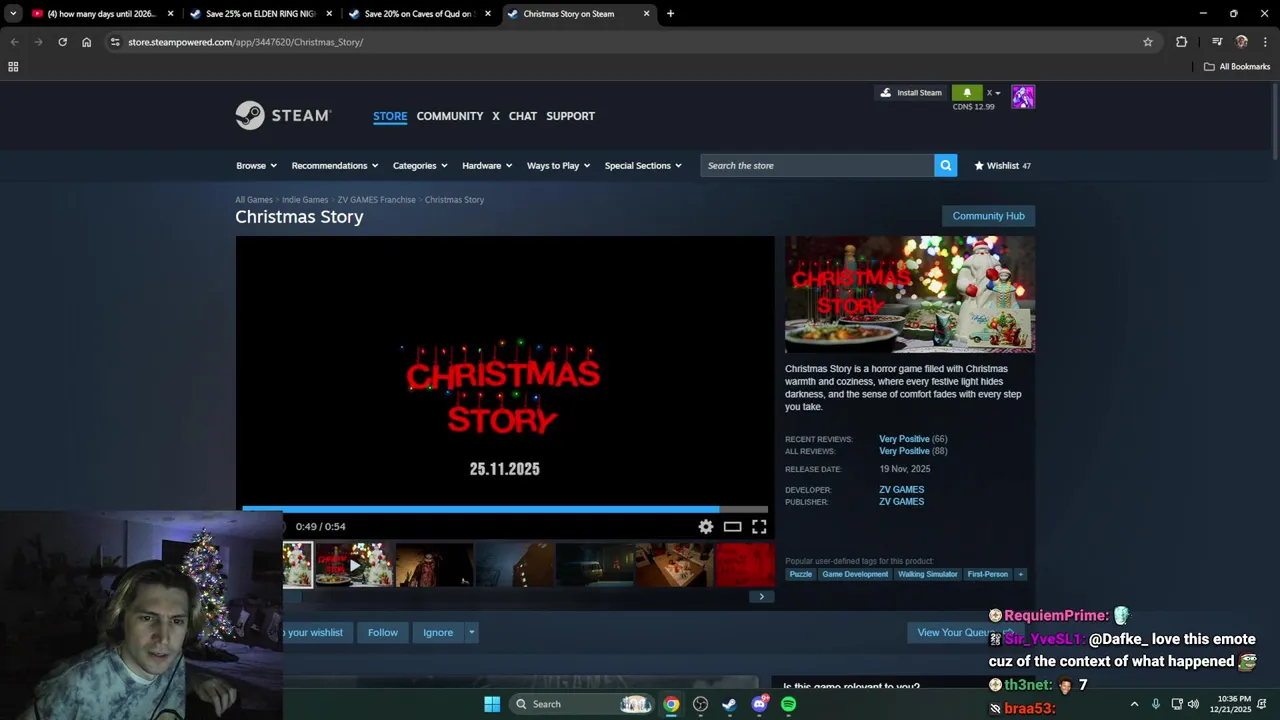Open Discord from the taskbar

[760, 704]
